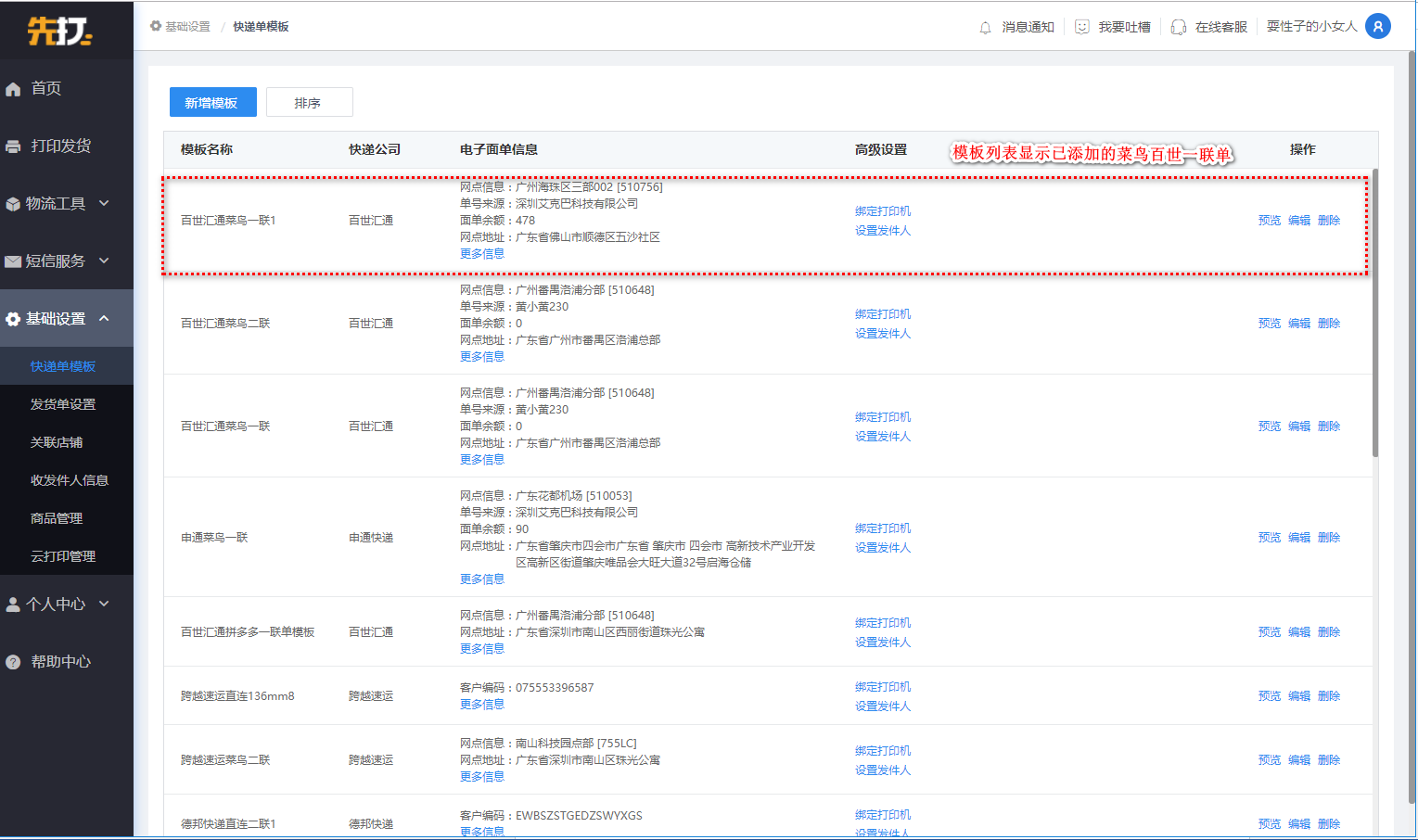Viewport: 1418px width, 840px height.
Task: Click 设置发件人 for 跨越速运菜鸟二联
Action: pos(883,770)
